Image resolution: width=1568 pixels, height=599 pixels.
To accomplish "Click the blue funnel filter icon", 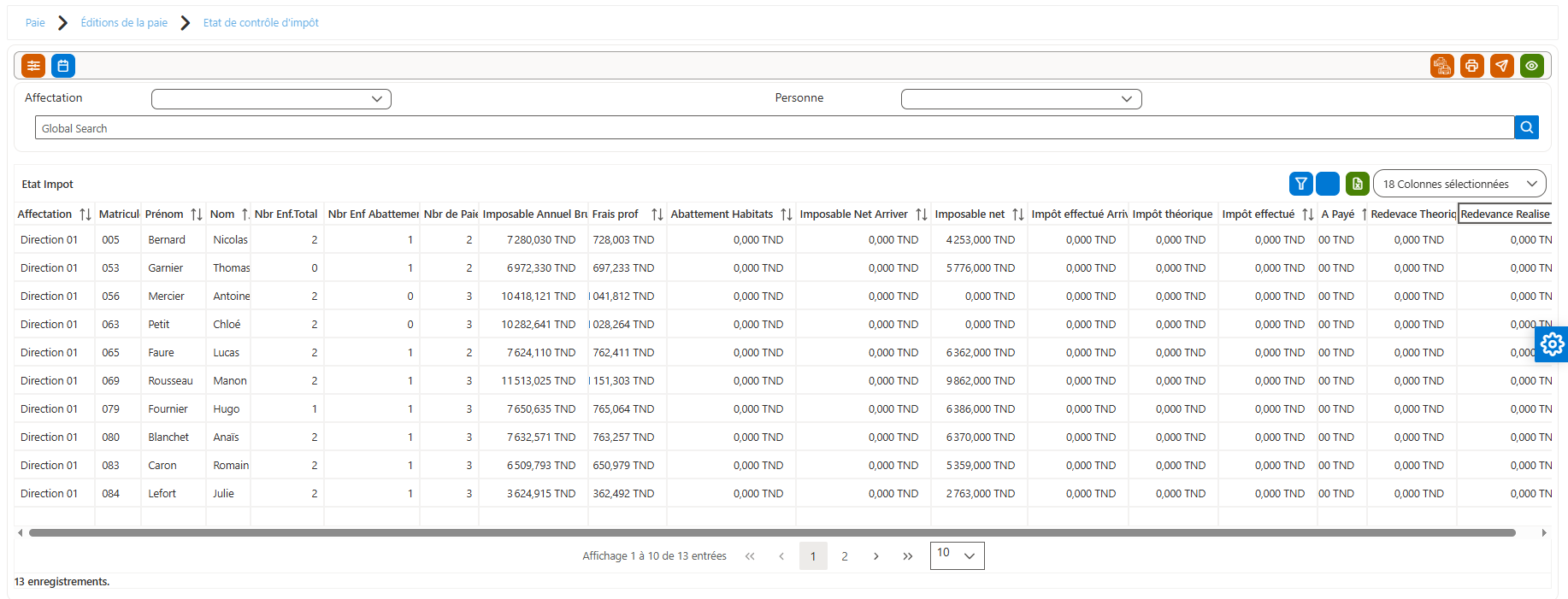I will point(1301,184).
